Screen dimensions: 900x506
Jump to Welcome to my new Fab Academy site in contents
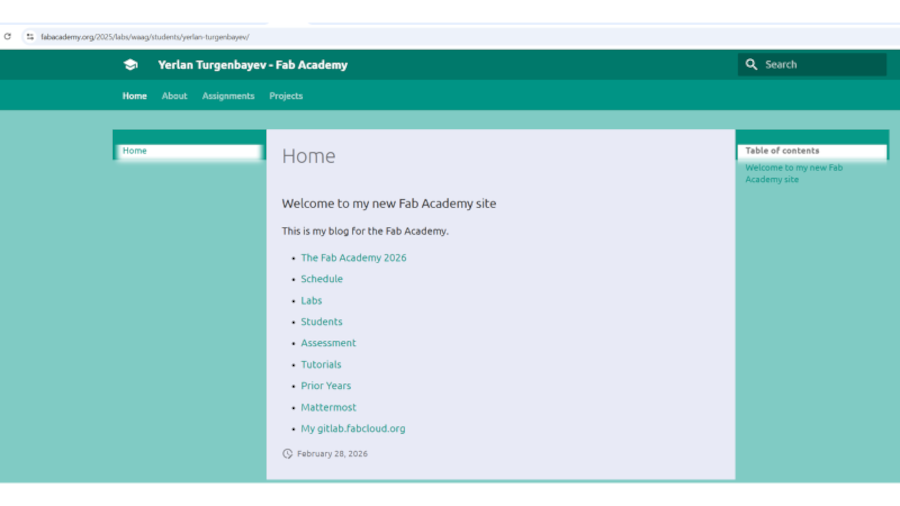pyautogui.click(x=794, y=173)
